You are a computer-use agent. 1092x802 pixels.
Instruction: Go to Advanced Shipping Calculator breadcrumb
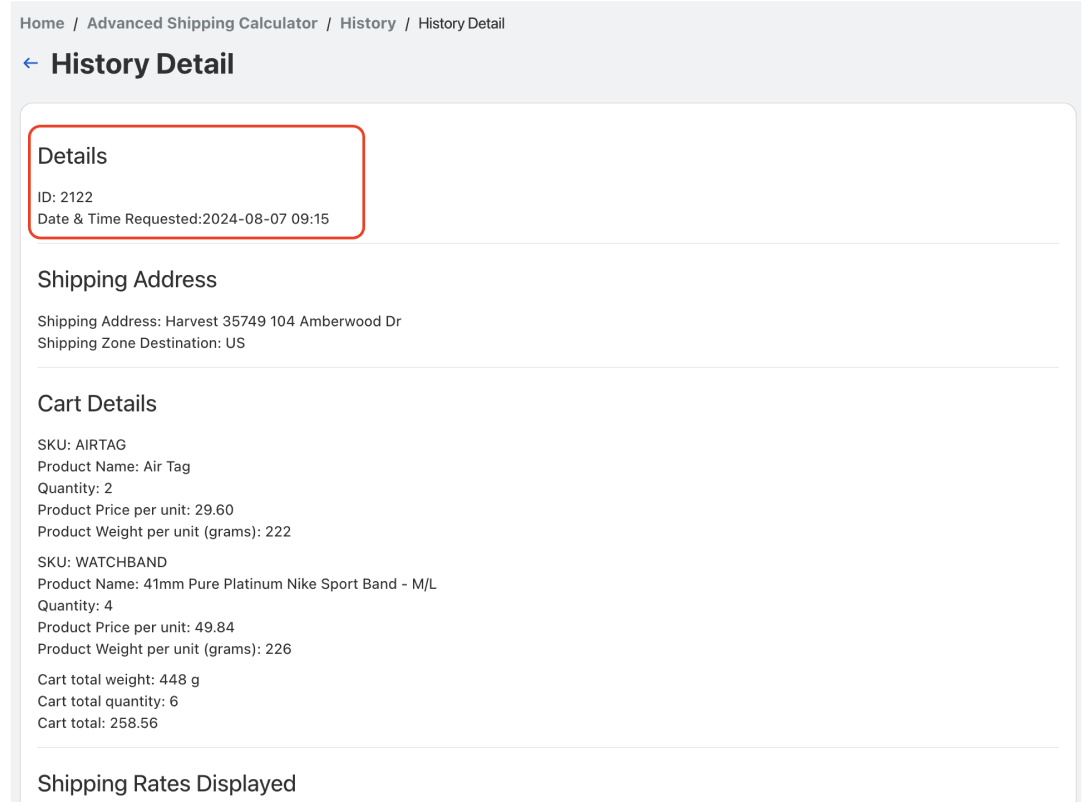pyautogui.click(x=202, y=23)
